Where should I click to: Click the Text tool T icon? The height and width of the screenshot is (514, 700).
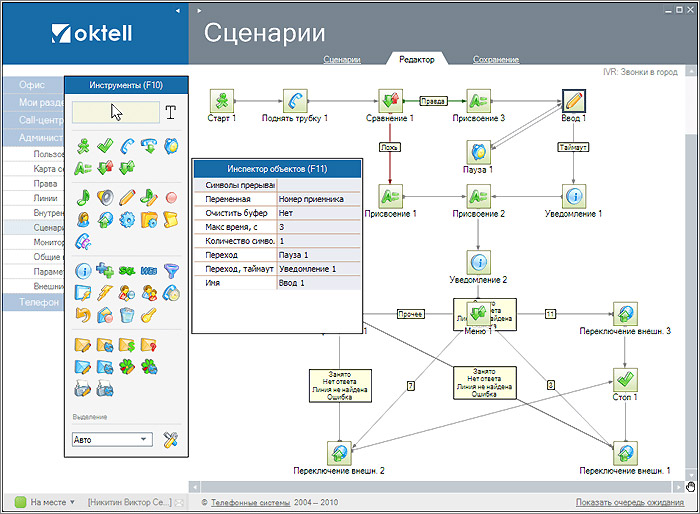click(170, 112)
